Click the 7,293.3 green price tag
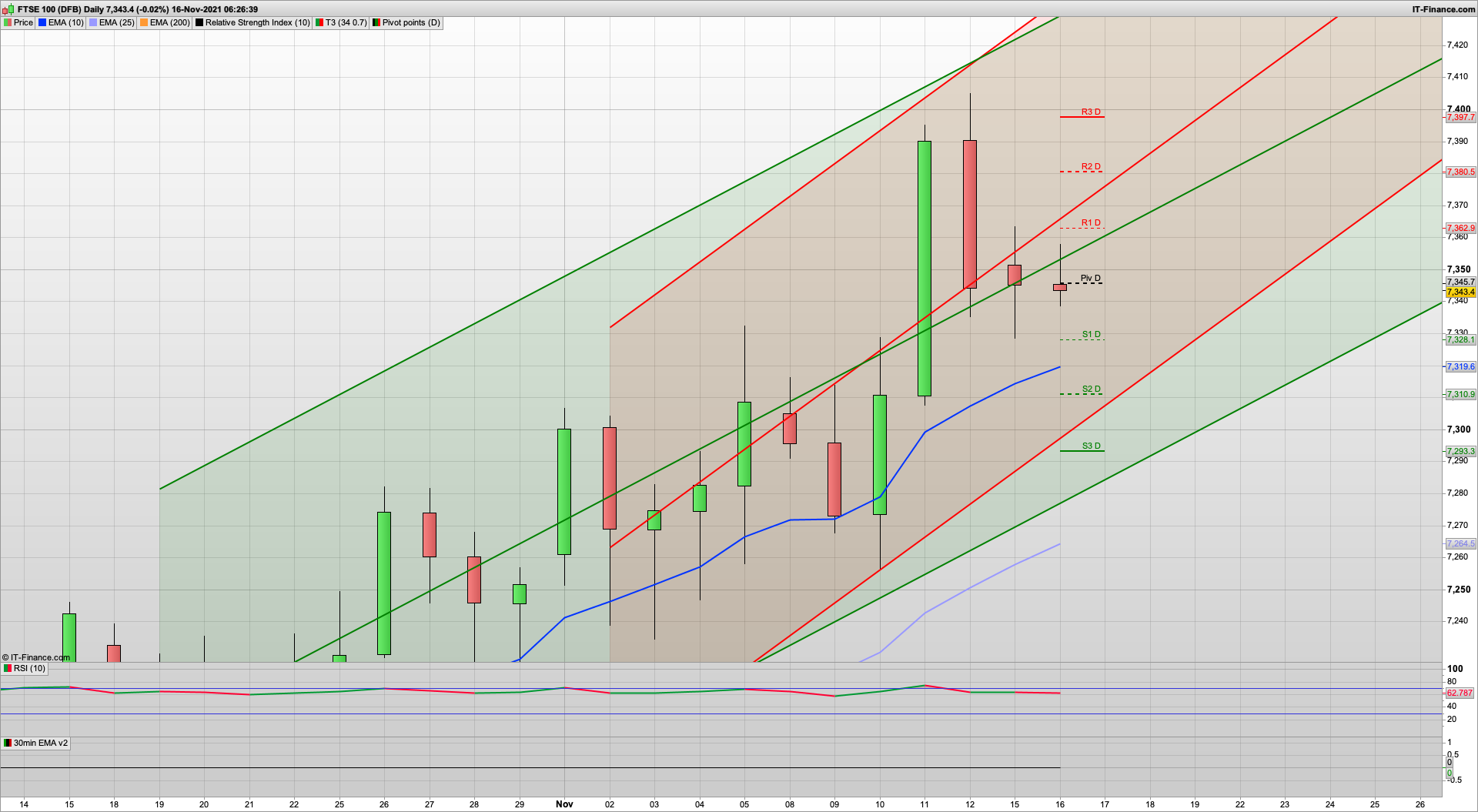This screenshot has height=812, width=1478. (x=1460, y=451)
